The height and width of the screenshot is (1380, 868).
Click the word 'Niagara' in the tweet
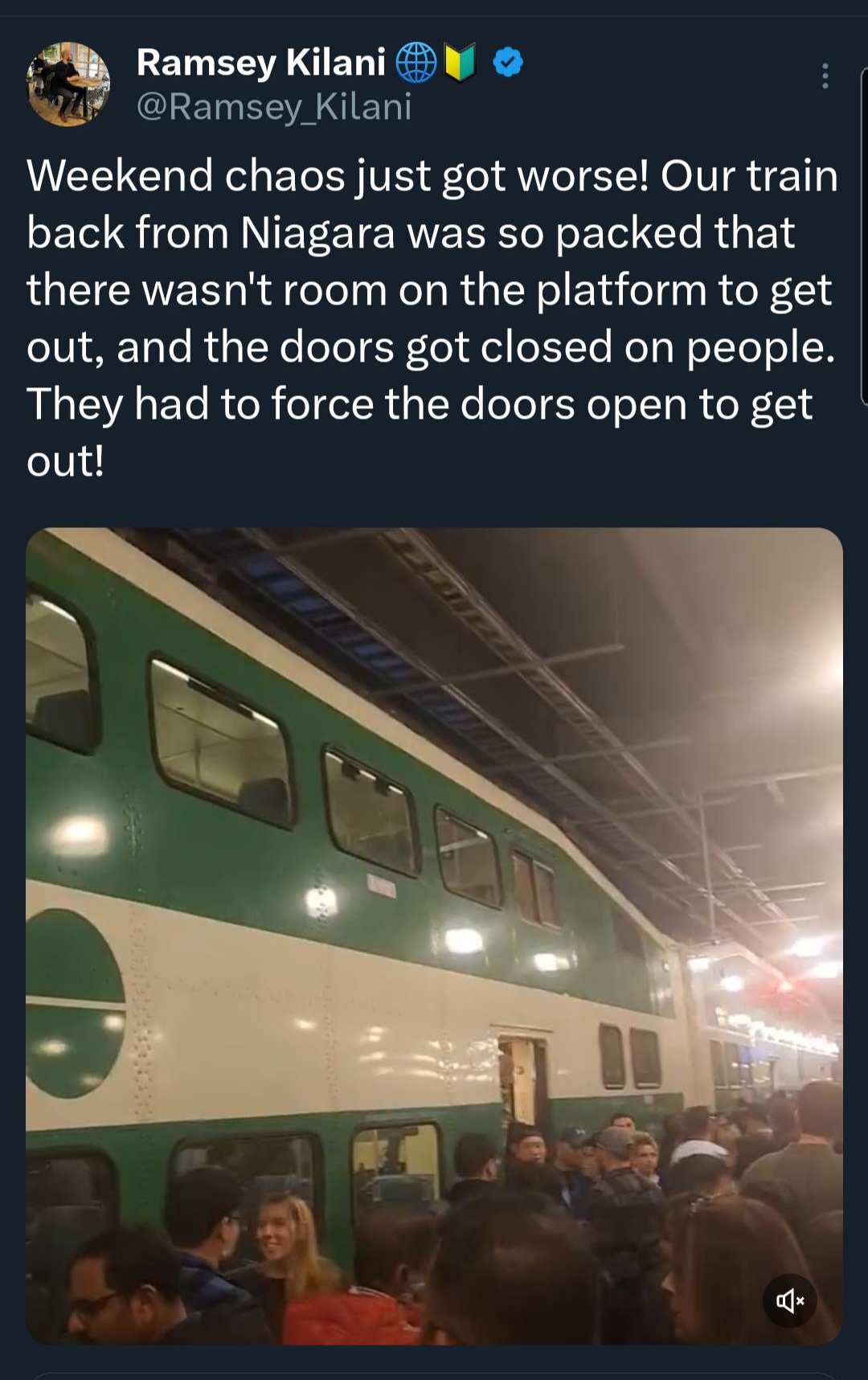pos(317,233)
